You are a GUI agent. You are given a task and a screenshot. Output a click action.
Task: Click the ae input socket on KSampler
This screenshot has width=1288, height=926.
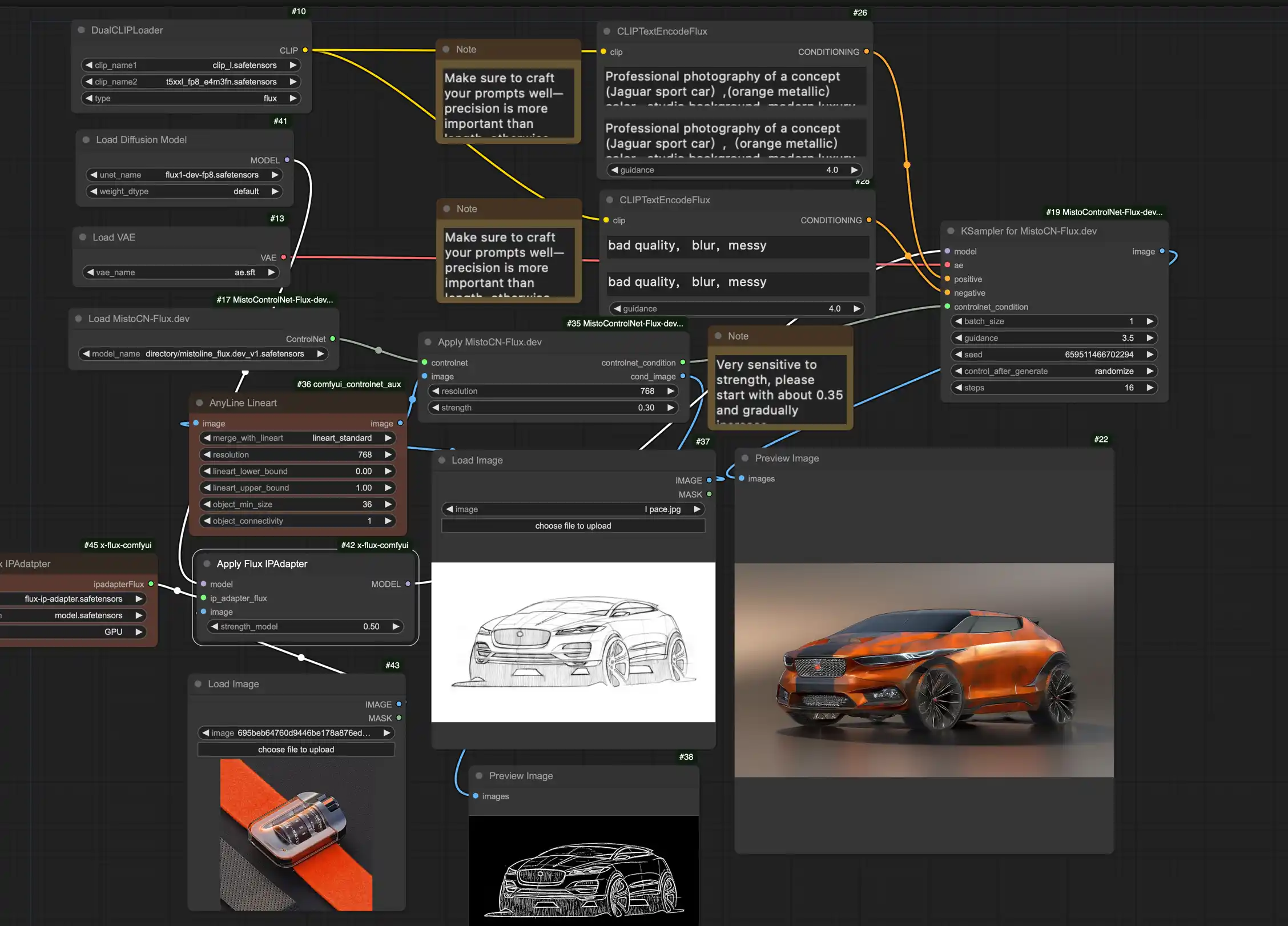click(947, 265)
